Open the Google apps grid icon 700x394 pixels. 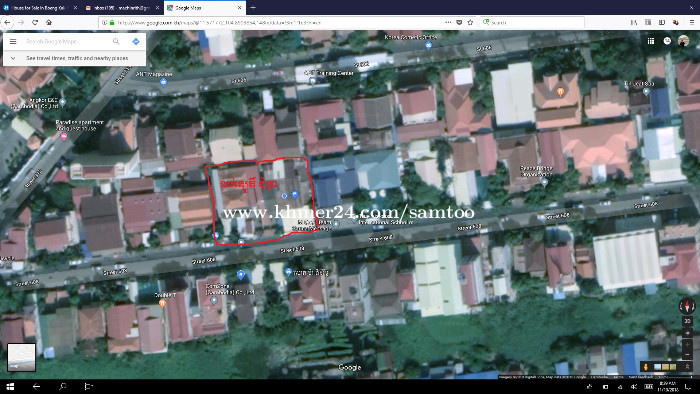(x=651, y=41)
